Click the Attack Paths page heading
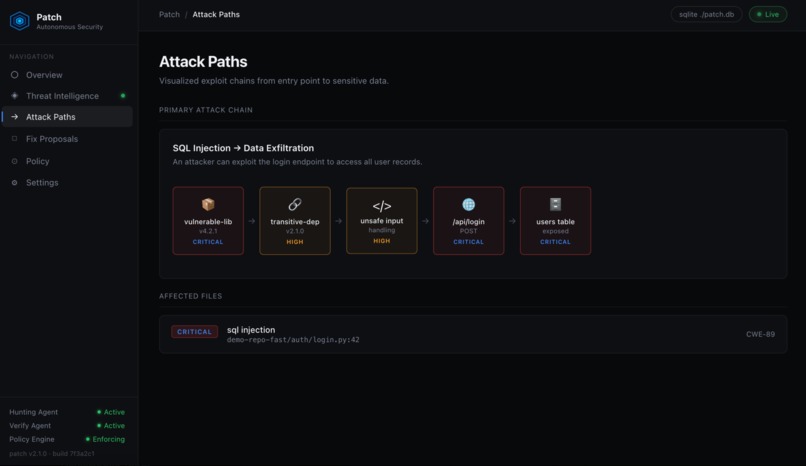The width and height of the screenshot is (806, 466). 203,62
